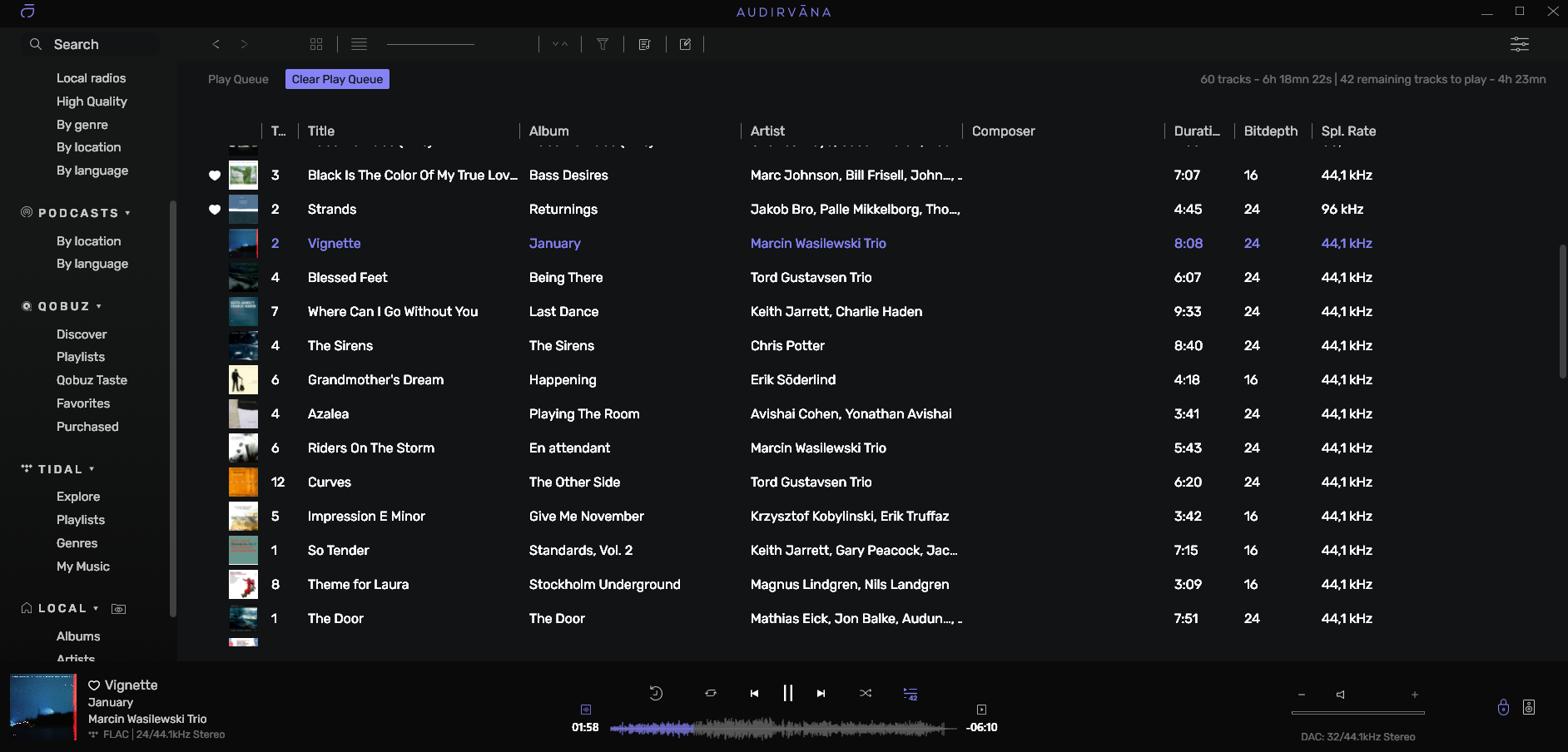Image resolution: width=1568 pixels, height=752 pixels.
Task: Unfavorite the Strands track heart
Action: click(x=215, y=210)
